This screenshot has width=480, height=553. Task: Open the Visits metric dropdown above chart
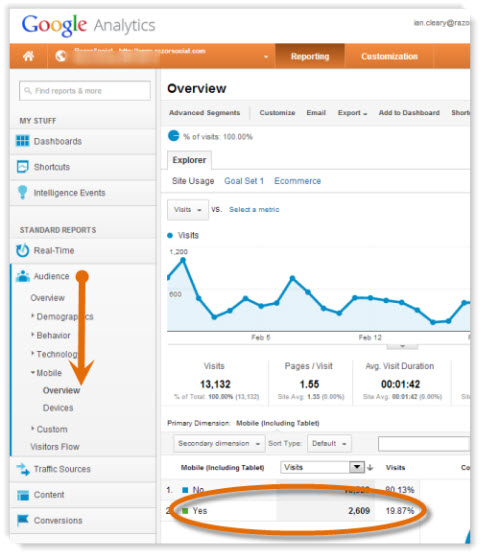[x=188, y=210]
